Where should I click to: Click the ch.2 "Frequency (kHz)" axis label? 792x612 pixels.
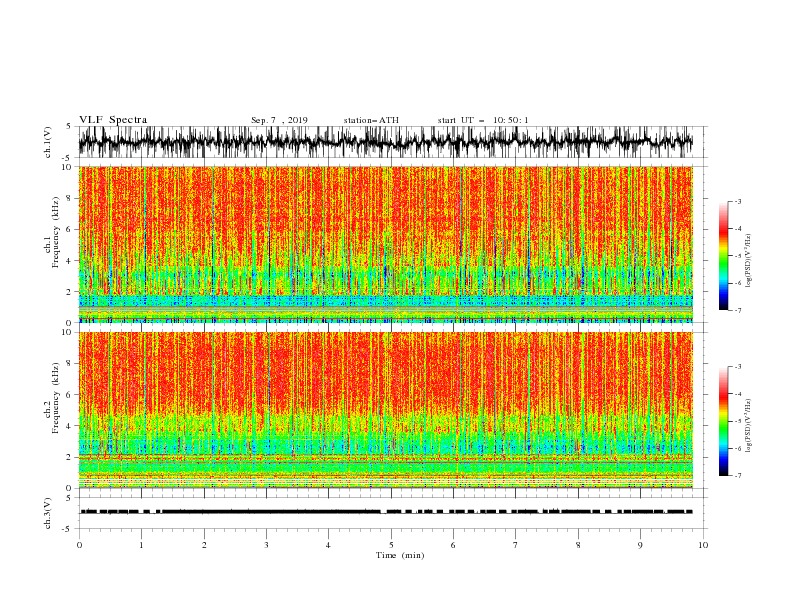click(56, 398)
